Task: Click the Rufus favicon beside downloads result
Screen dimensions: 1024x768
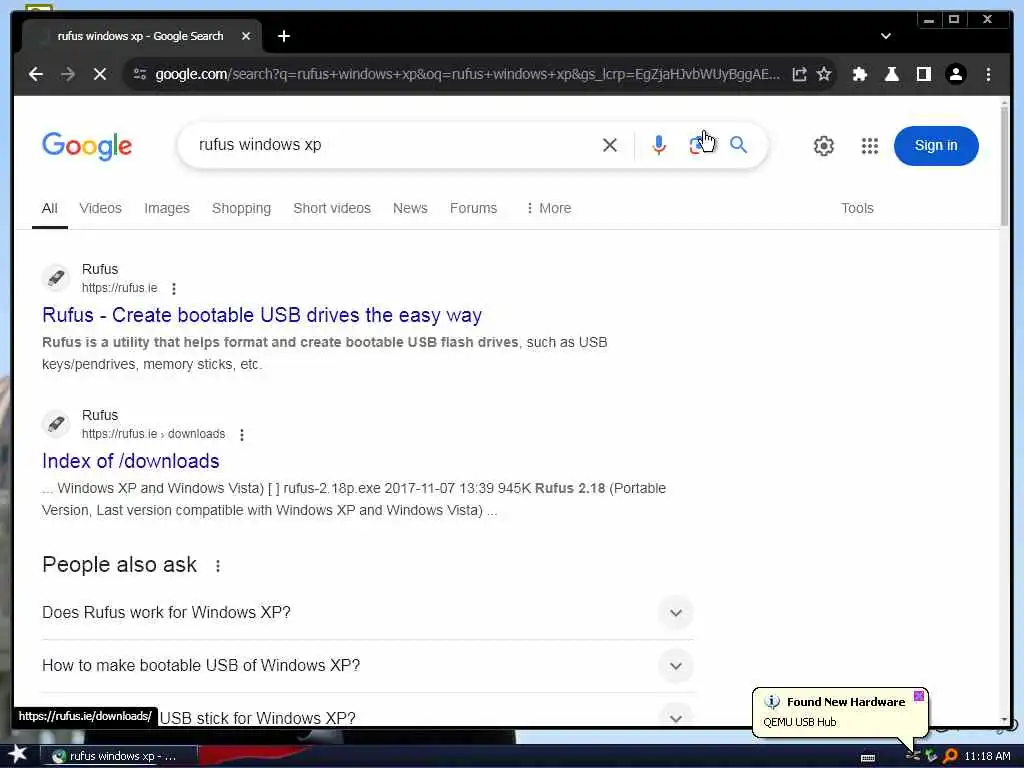Action: pos(56,424)
